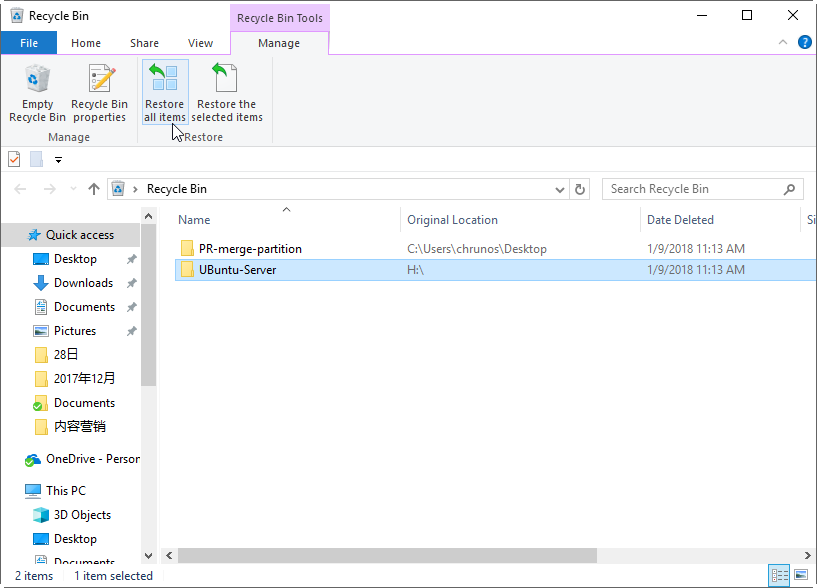Go up one folder level with the arrow
This screenshot has width=817, height=588.
94,189
